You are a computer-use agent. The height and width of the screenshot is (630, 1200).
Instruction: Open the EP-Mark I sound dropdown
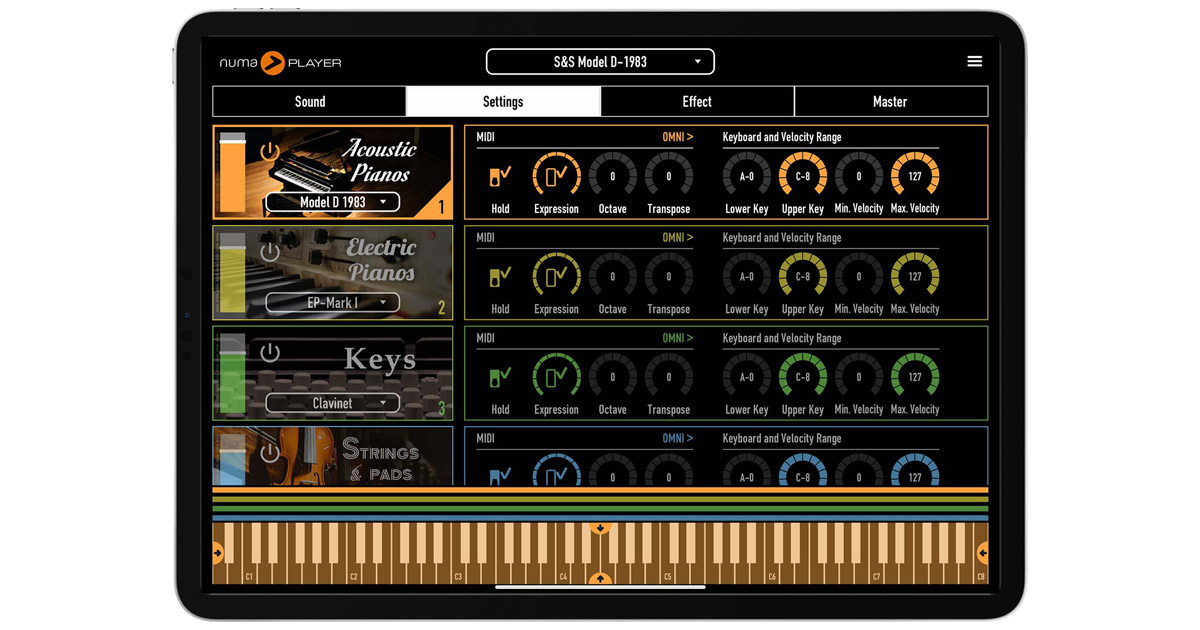point(333,302)
